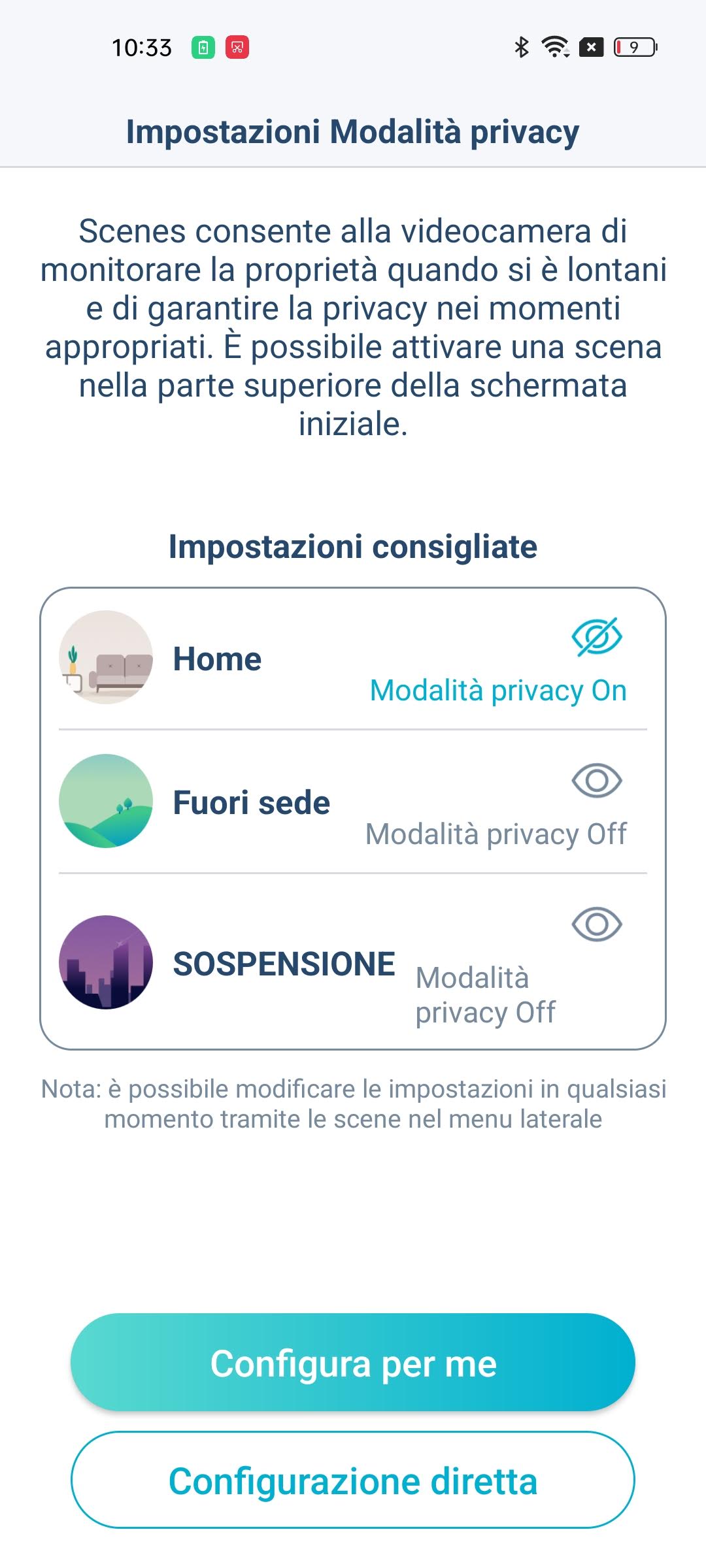Tap the Bluetooth status bar icon
This screenshot has height=1568, width=706.
pyautogui.click(x=521, y=47)
